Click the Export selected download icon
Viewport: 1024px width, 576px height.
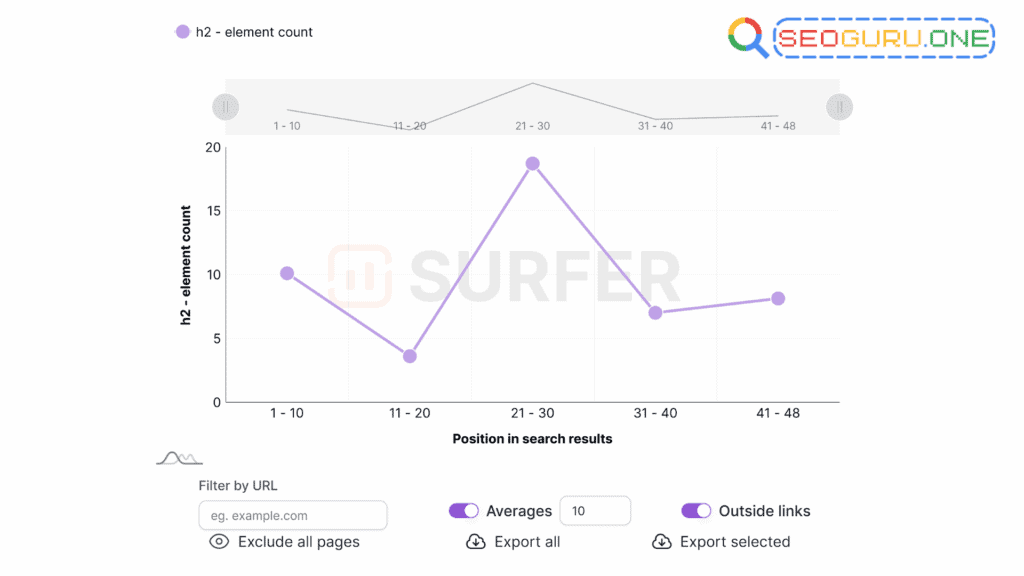click(663, 541)
